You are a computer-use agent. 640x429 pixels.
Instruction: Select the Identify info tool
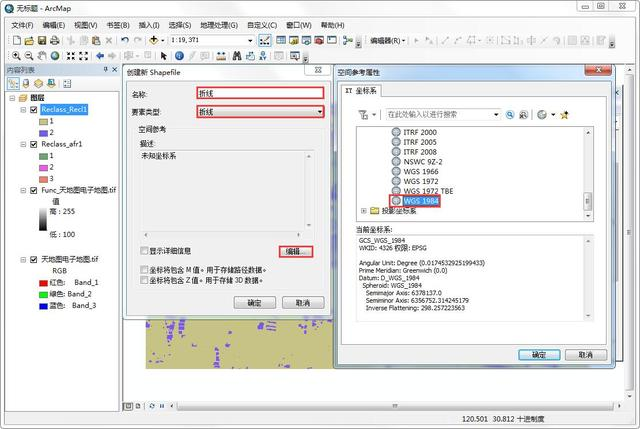[179, 56]
